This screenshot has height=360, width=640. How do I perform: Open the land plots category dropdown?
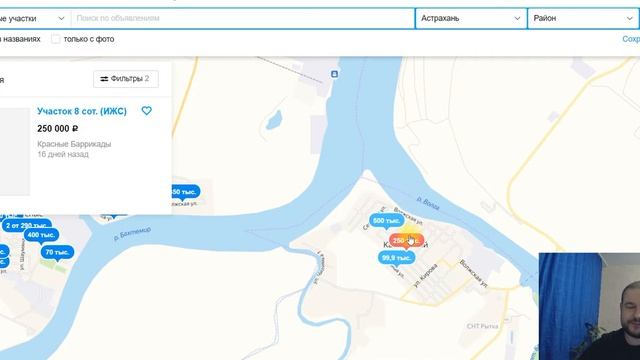pos(35,18)
